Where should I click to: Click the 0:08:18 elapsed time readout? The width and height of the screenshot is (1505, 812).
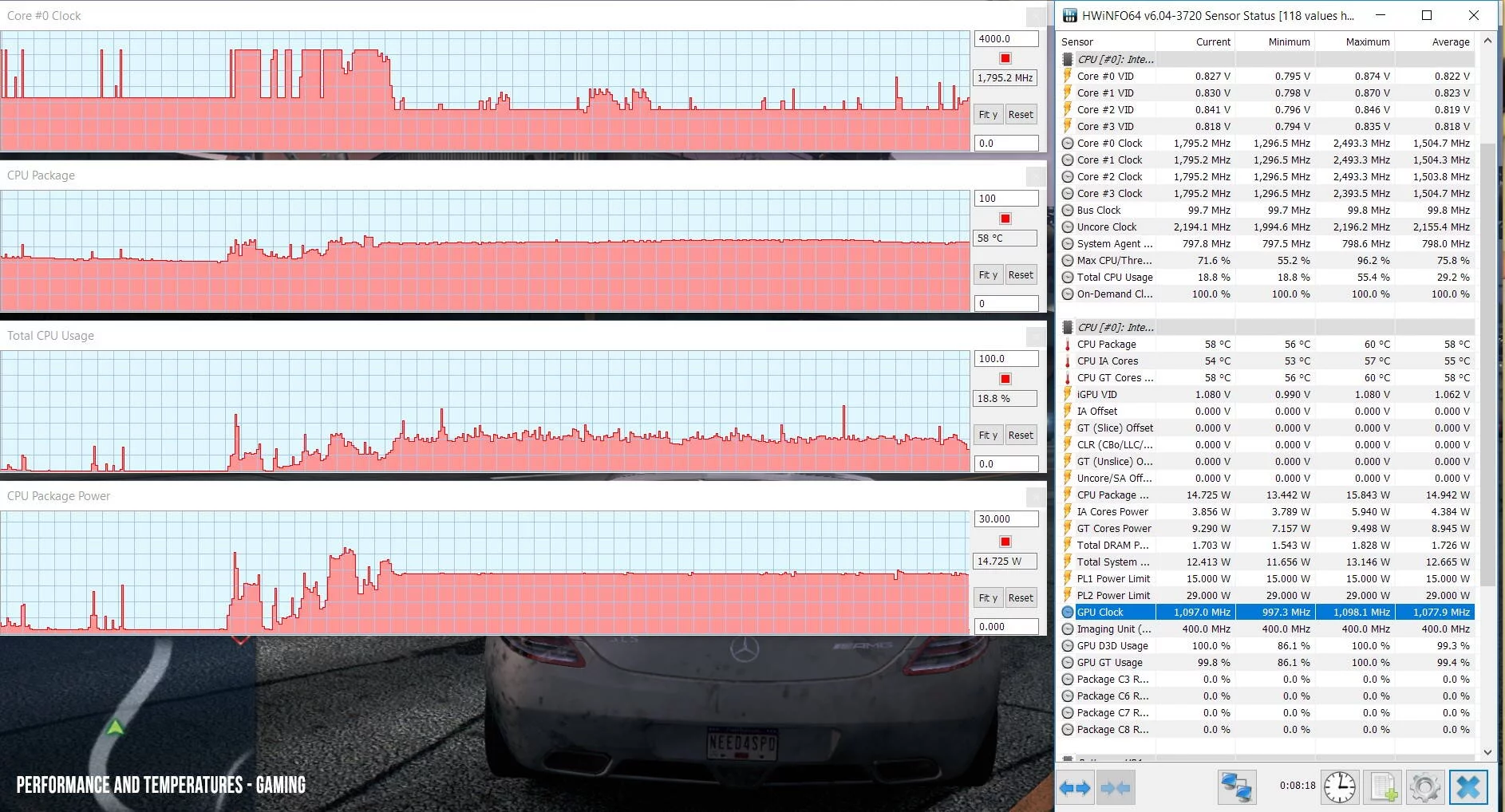tap(1298, 786)
